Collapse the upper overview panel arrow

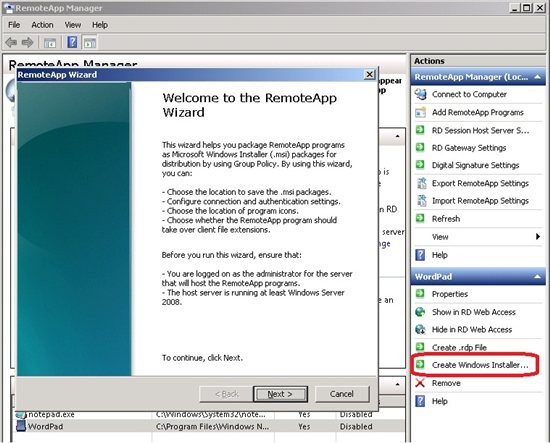click(397, 136)
